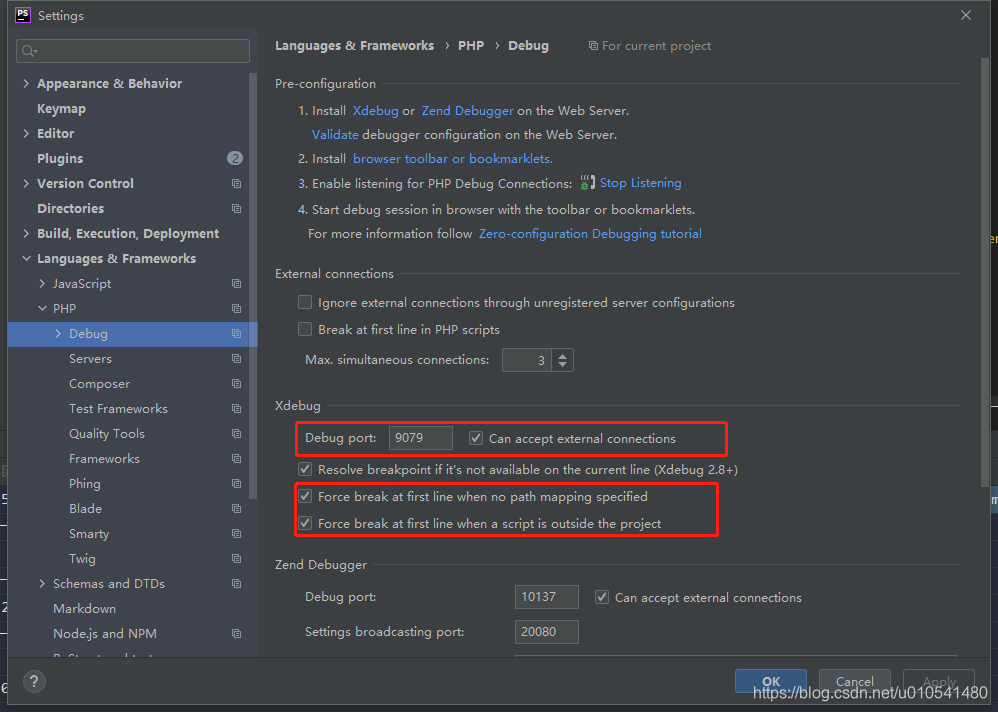Image resolution: width=998 pixels, height=712 pixels.
Task: Open Zero-configuration Debugging tutorial link
Action: 590,234
